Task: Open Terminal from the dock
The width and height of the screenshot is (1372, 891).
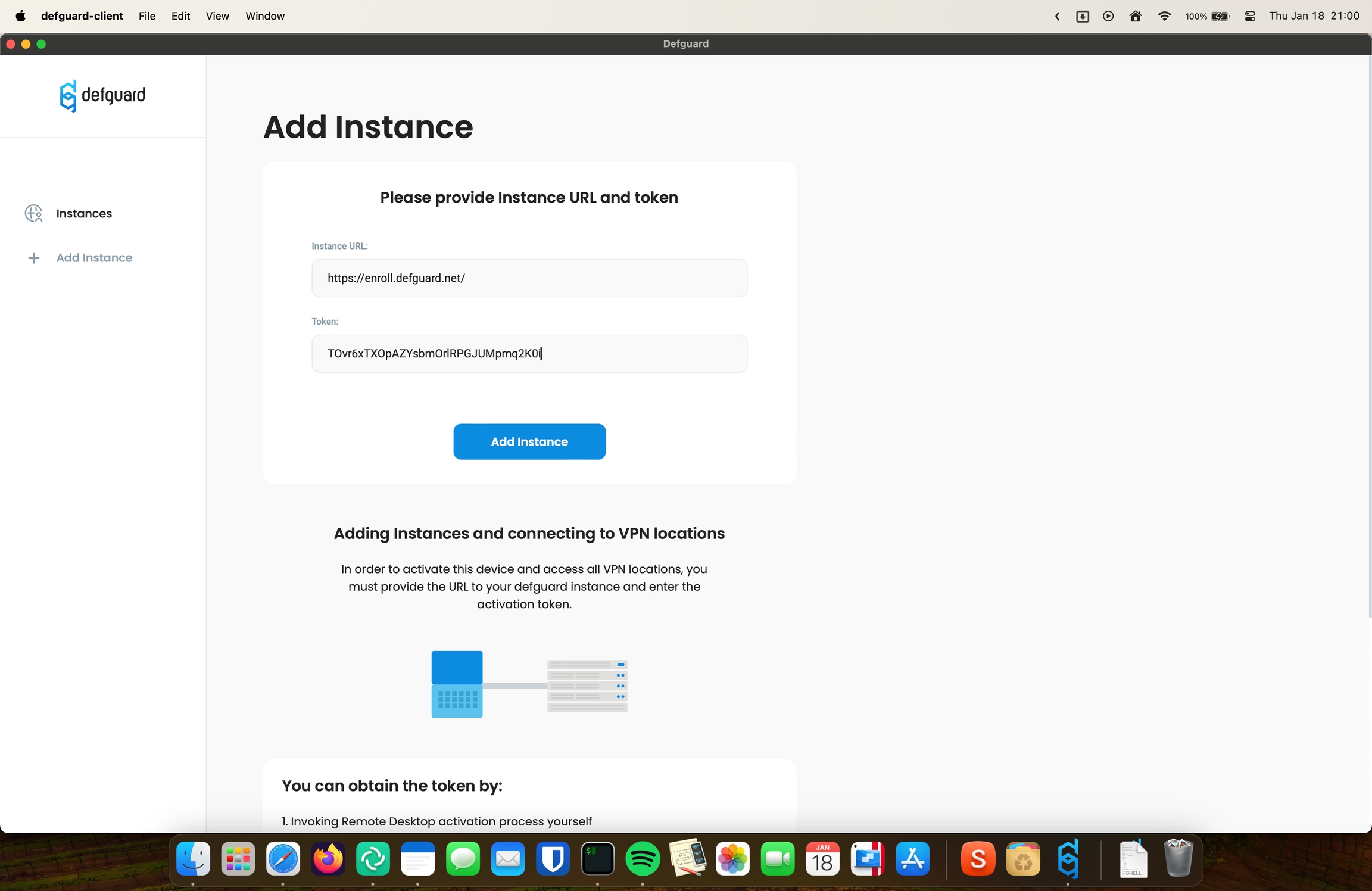Action: [x=597, y=859]
